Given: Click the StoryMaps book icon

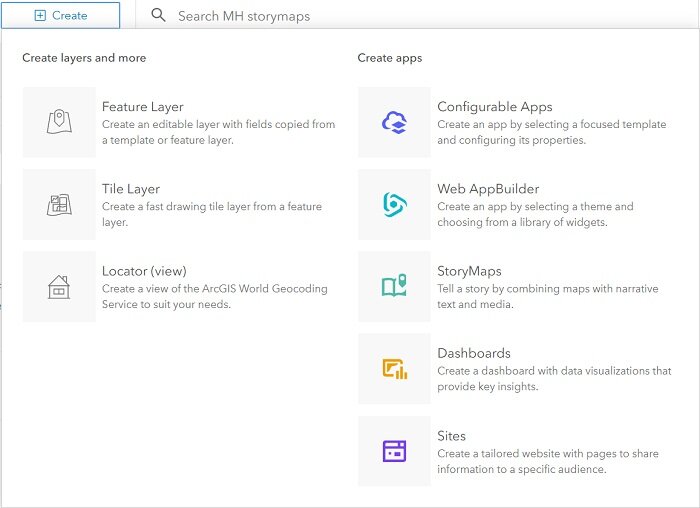Looking at the screenshot, I should click(x=394, y=285).
